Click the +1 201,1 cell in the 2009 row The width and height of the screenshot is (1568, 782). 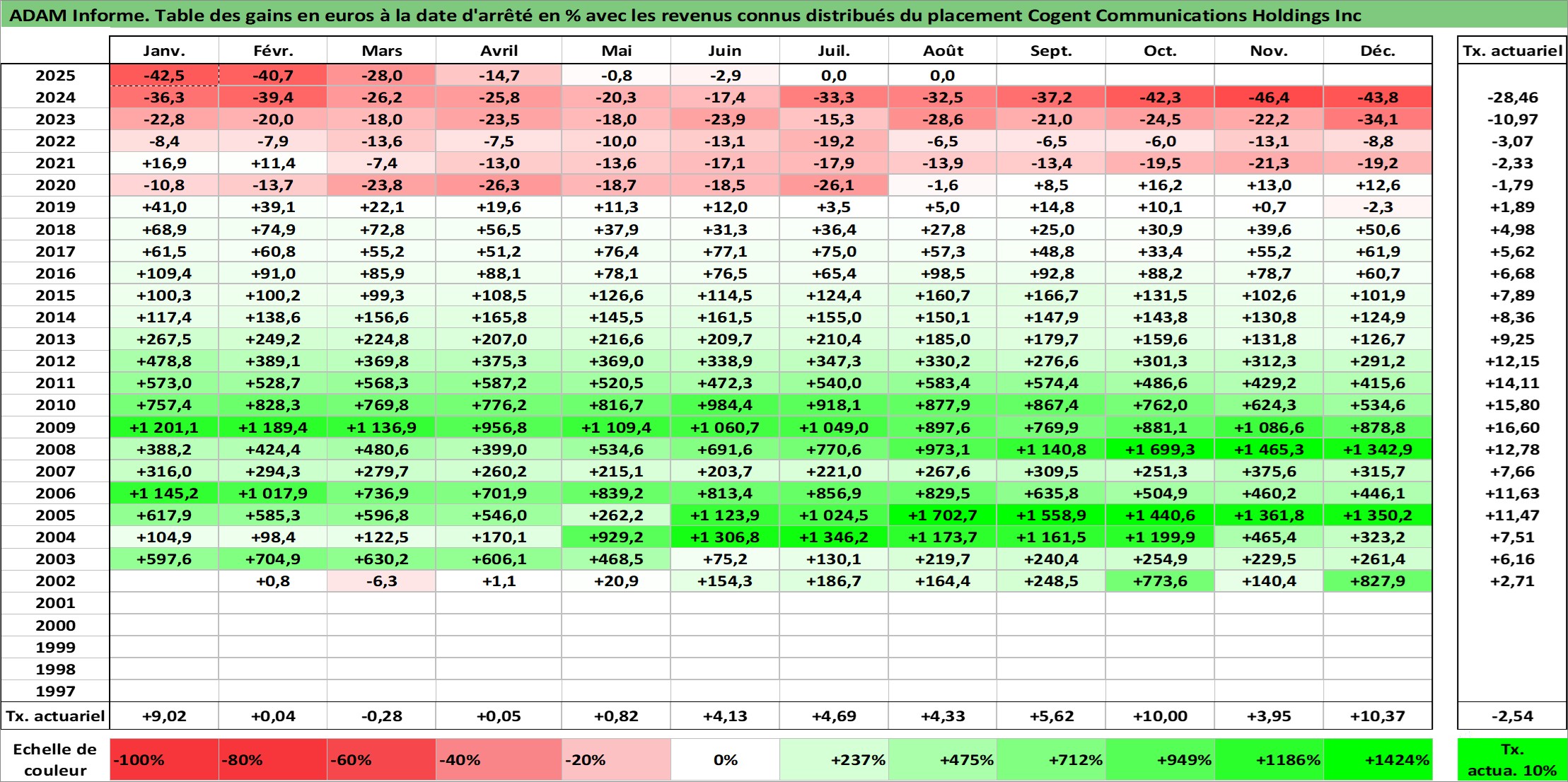164,428
